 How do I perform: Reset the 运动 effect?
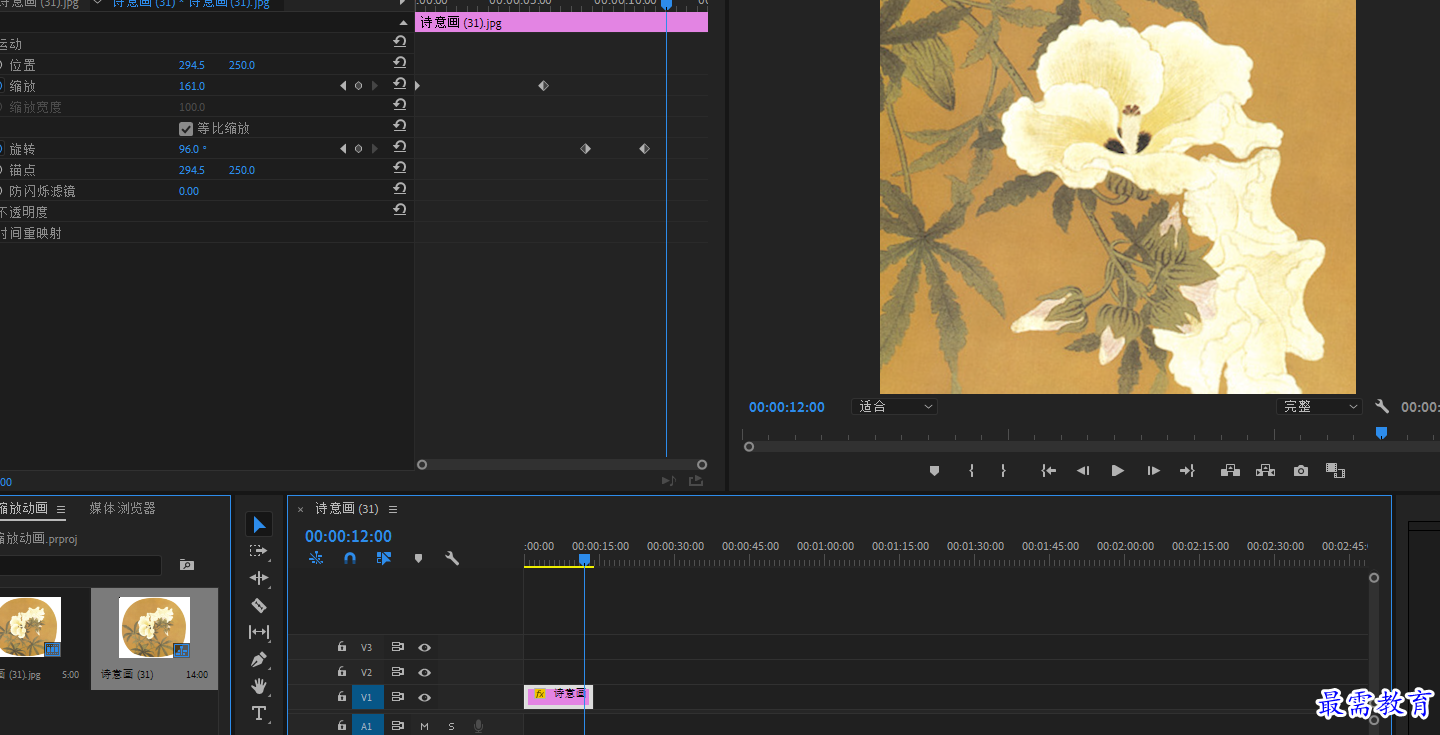[400, 43]
